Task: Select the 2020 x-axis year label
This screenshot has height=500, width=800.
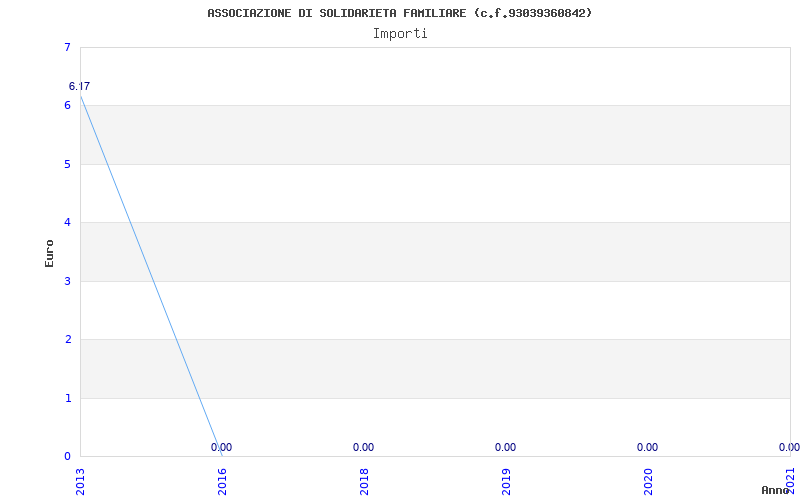Action: pos(648,483)
